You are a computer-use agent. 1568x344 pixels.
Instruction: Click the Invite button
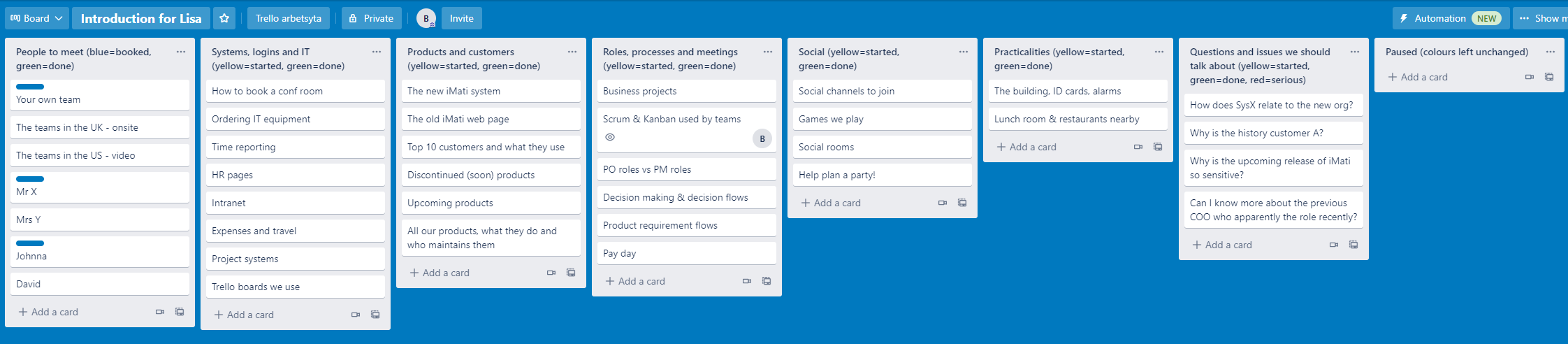click(462, 18)
